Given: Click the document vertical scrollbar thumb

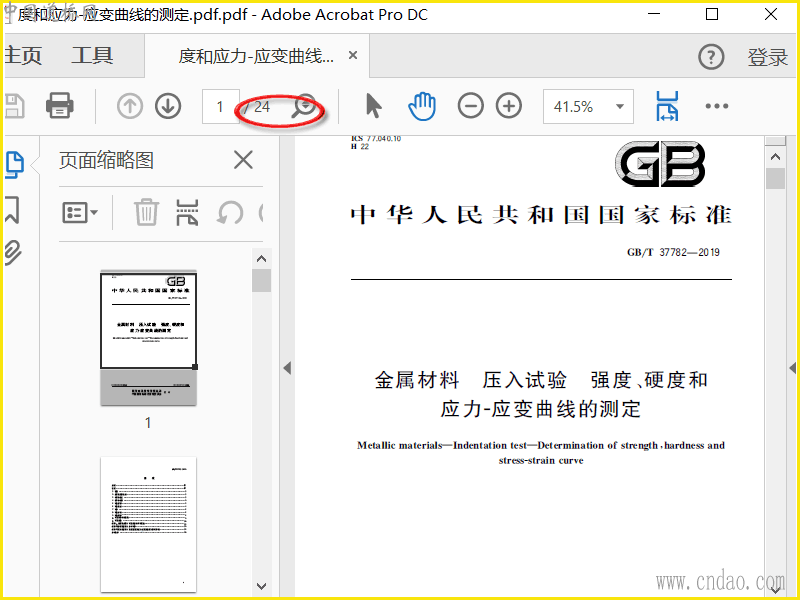Looking at the screenshot, I should click(776, 179).
